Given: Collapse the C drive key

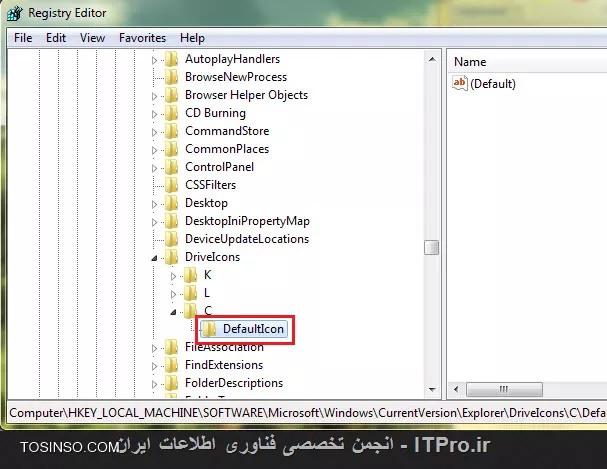Looking at the screenshot, I should click(173, 312).
